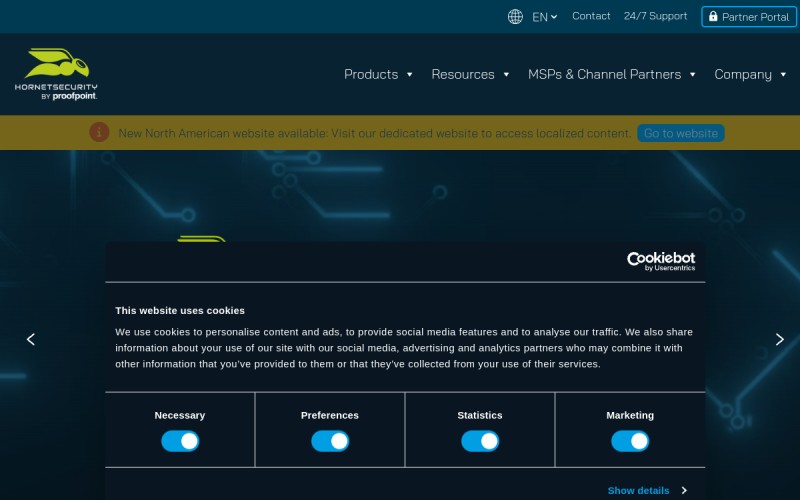The height and width of the screenshot is (500, 800).
Task: Toggle the Necessary cookies switch
Action: pos(180,441)
